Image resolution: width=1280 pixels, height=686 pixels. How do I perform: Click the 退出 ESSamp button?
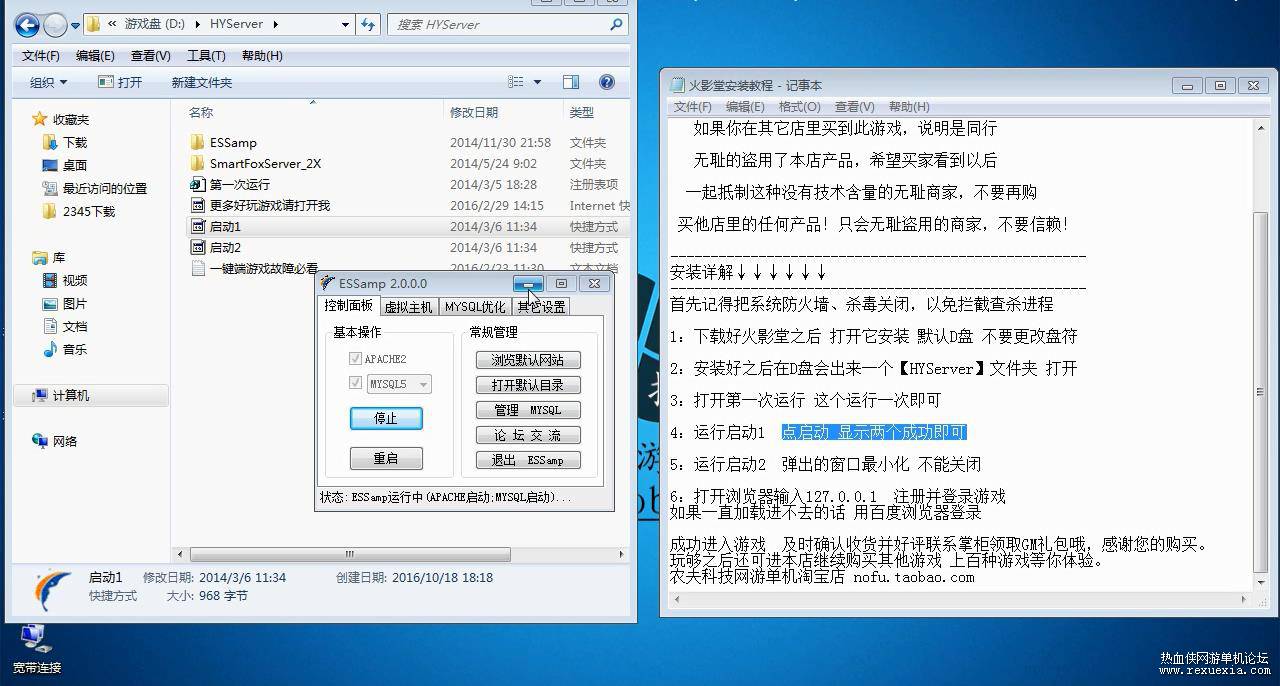coord(528,460)
